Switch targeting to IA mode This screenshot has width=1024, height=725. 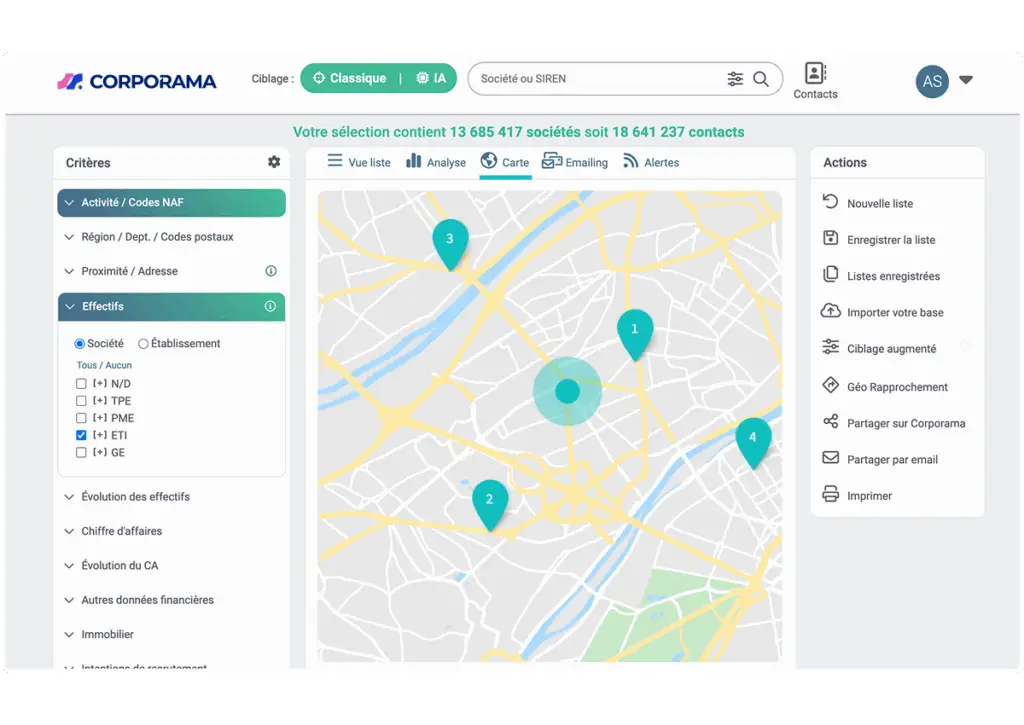pos(430,78)
